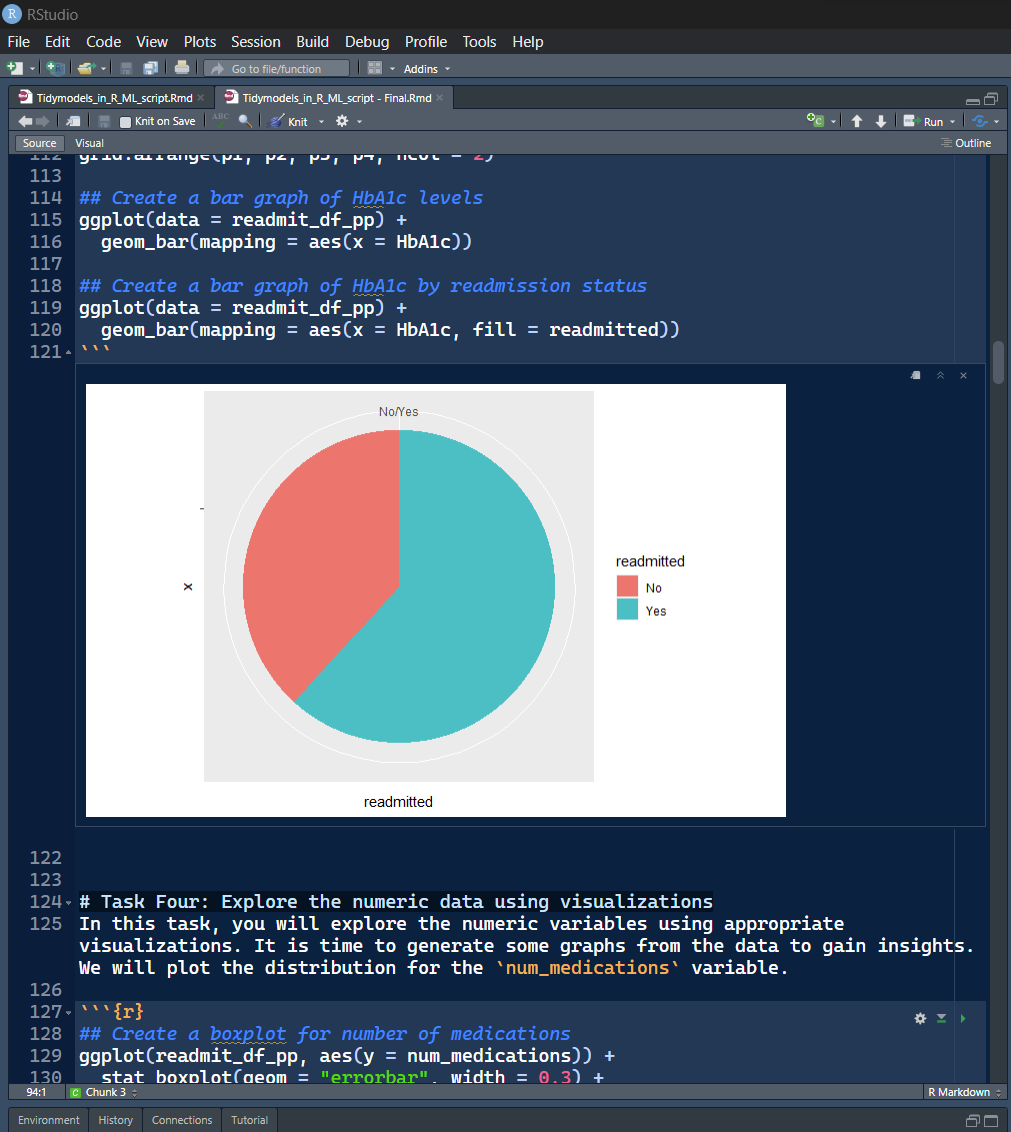Image resolution: width=1011 pixels, height=1132 pixels.
Task: Modify chunk options gear at line 127
Action: 920,1018
